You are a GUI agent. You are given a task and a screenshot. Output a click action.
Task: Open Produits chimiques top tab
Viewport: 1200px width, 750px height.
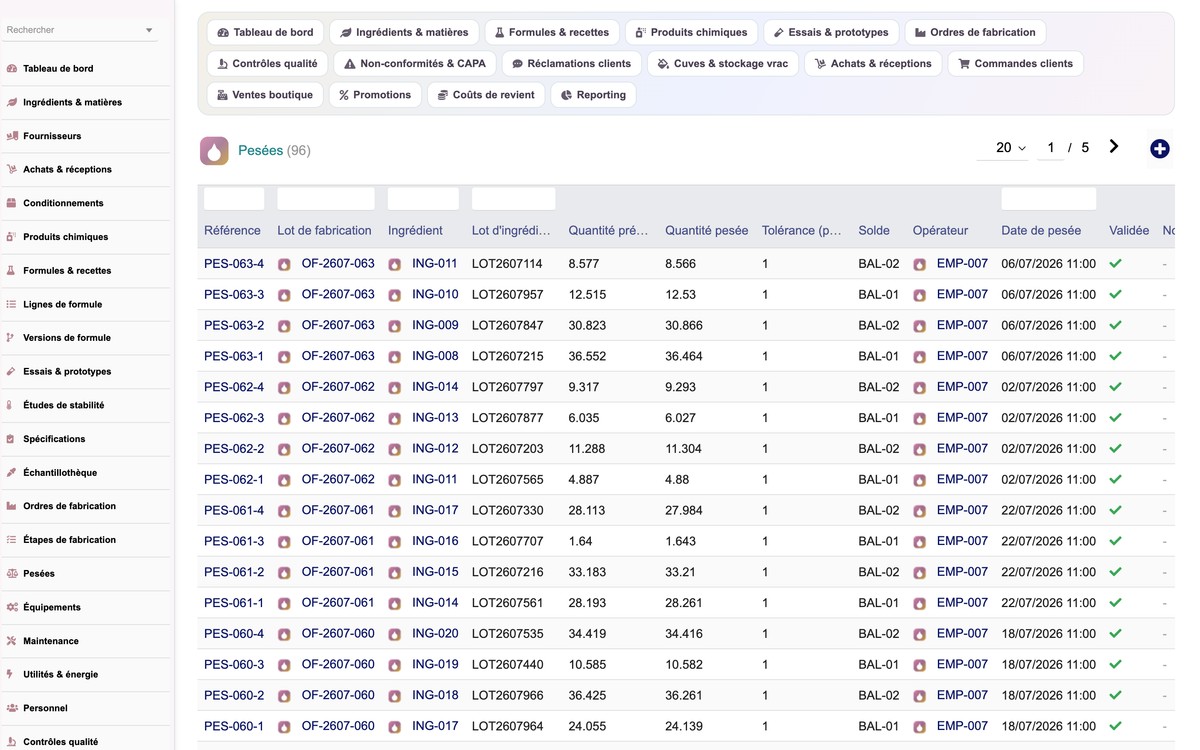tap(692, 33)
